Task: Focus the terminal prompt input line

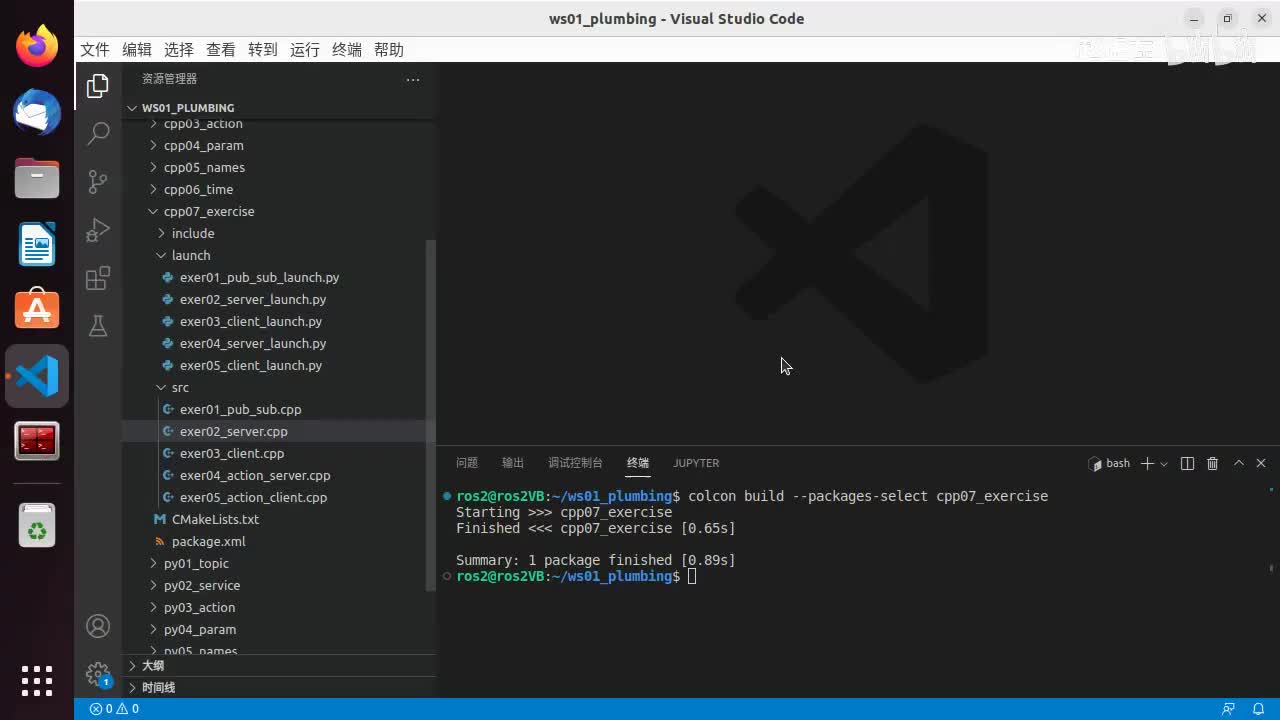Action: (692, 576)
